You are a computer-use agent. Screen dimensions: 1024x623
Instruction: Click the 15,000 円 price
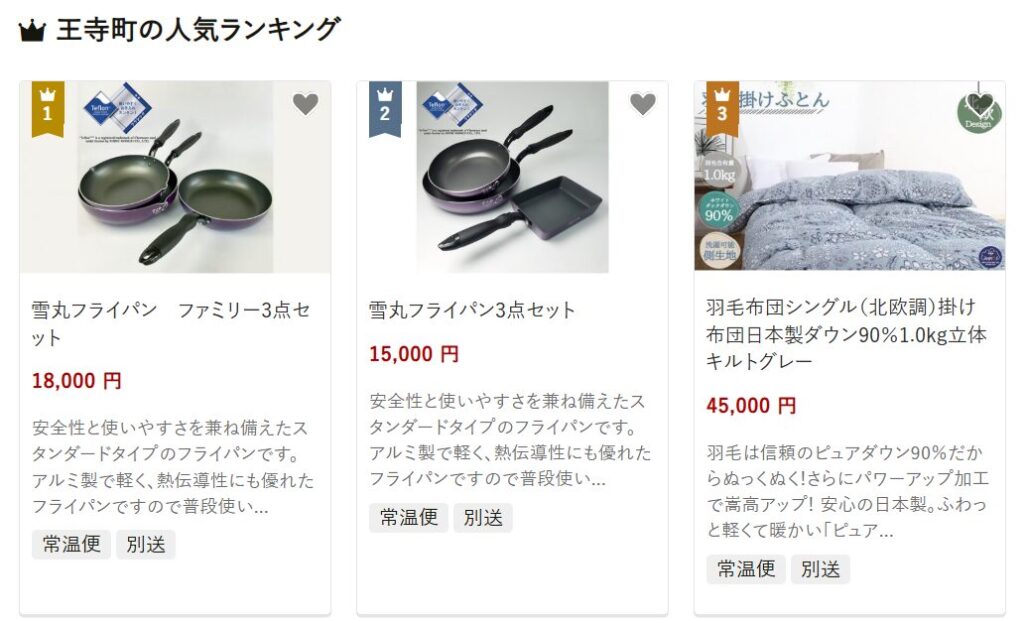tap(414, 354)
